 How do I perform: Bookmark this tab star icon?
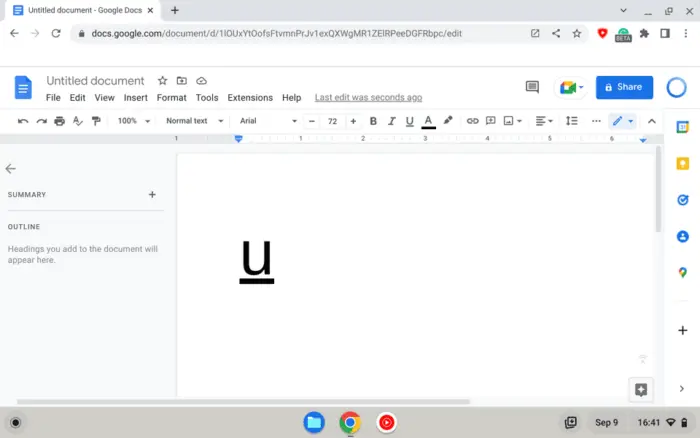[577, 33]
